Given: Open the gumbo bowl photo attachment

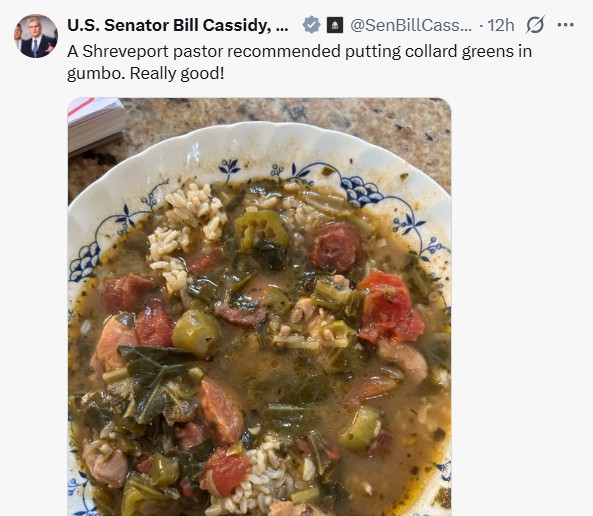Looking at the screenshot, I should [x=259, y=307].
